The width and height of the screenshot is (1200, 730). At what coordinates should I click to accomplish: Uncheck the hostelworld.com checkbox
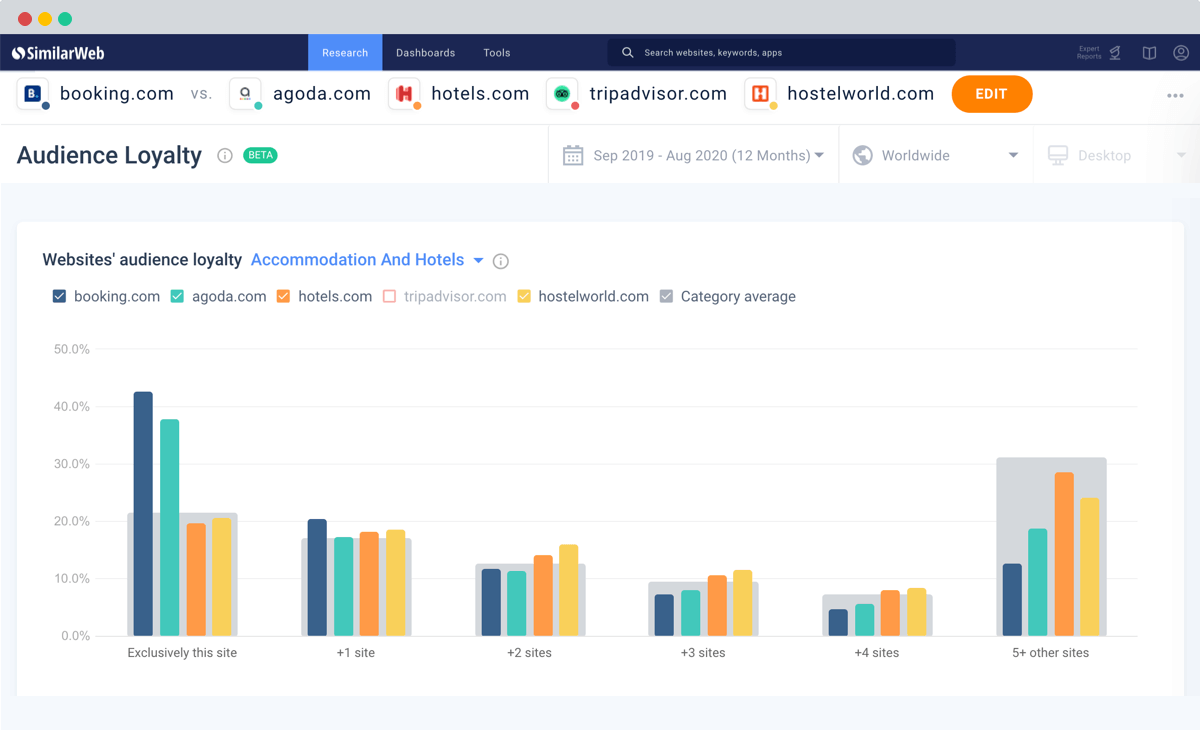pyautogui.click(x=524, y=296)
